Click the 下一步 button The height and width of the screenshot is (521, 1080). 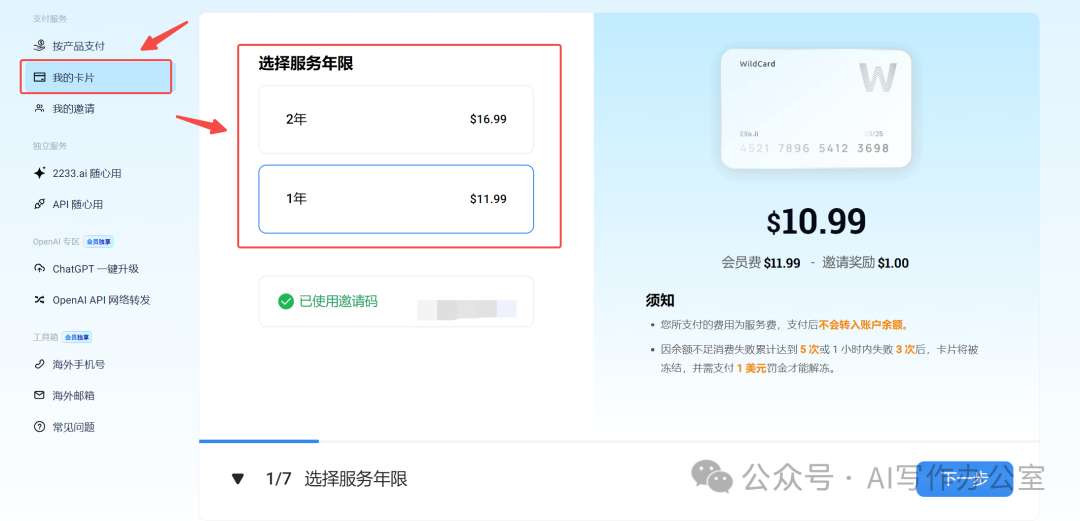click(964, 479)
